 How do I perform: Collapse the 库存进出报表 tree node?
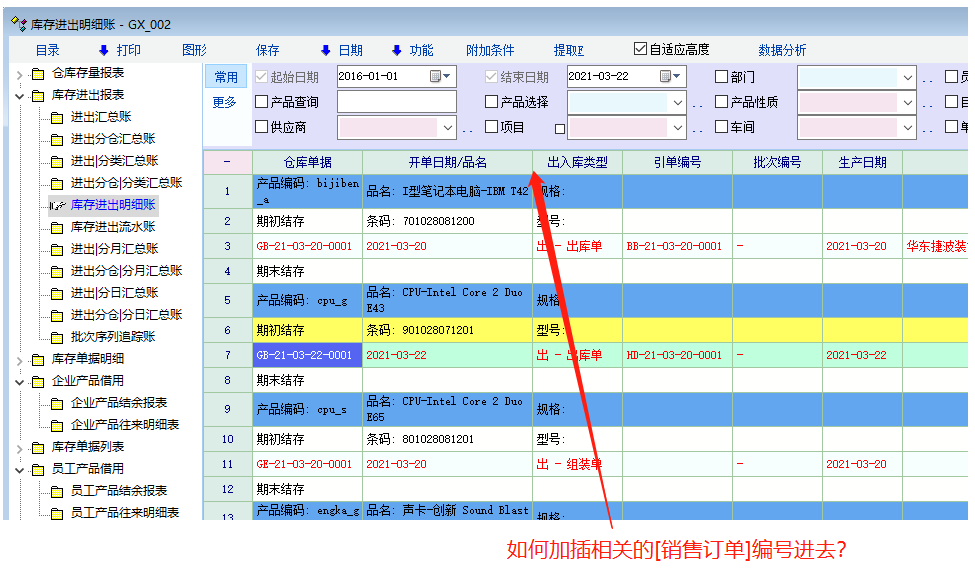(x=19, y=96)
